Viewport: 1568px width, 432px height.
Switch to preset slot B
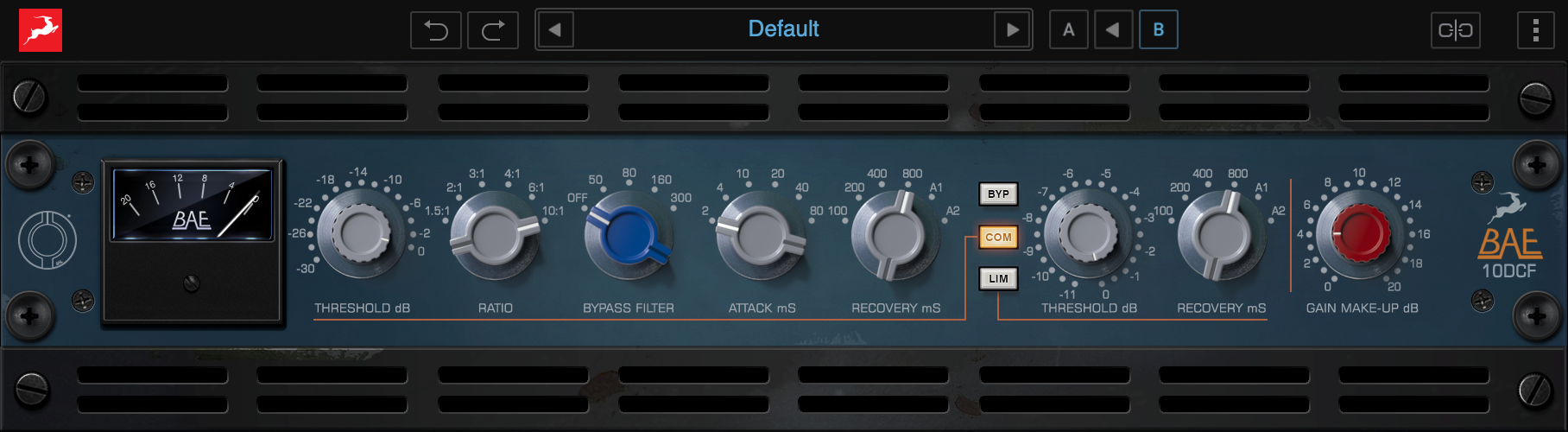click(1158, 30)
